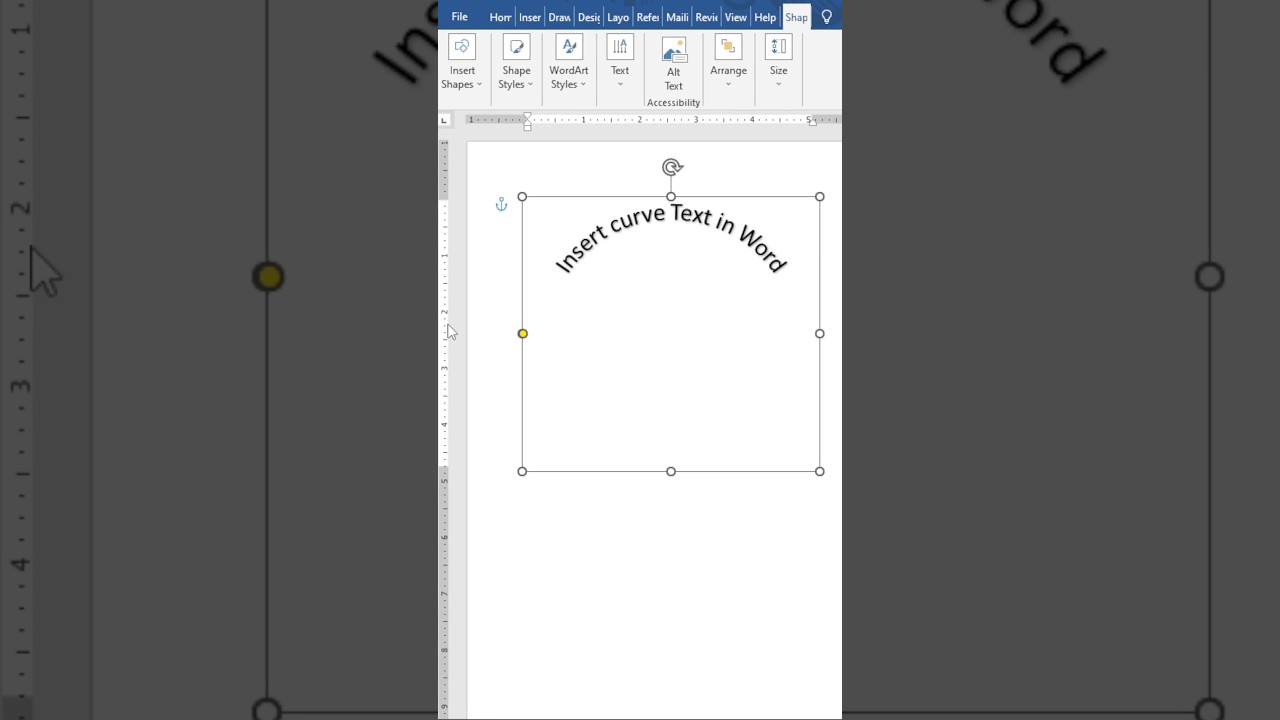Click the top-right corner sizing handle
This screenshot has height=720, width=1280.
click(820, 197)
